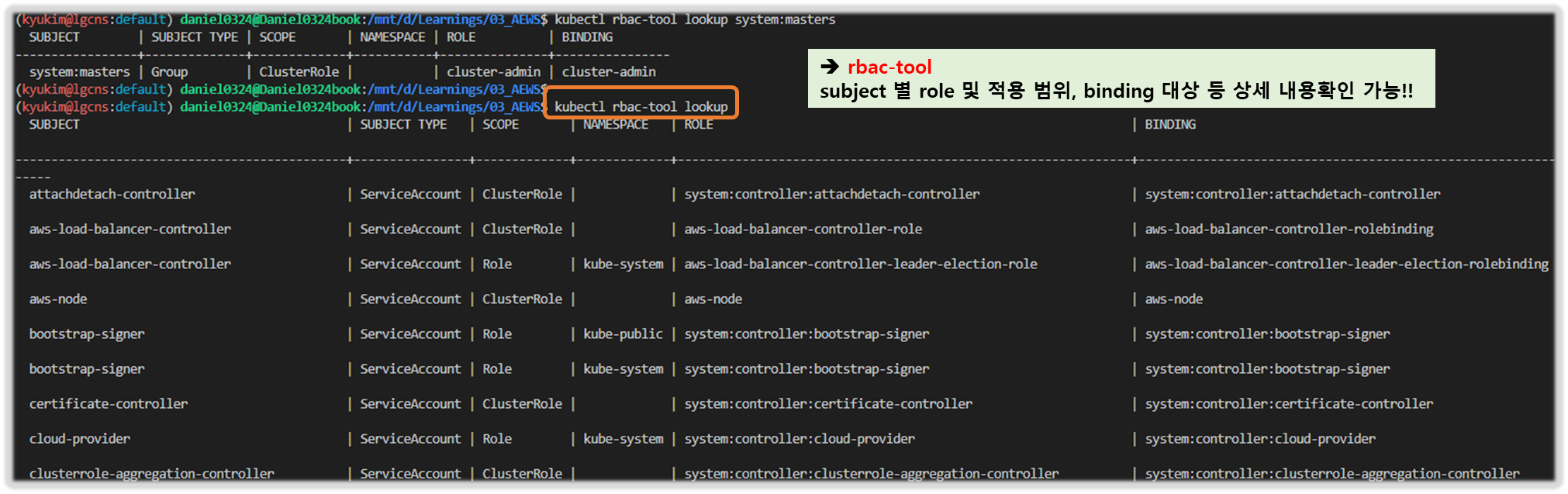The width and height of the screenshot is (1568, 494).
Task: Click the SUBJECT header of the second table
Action: click(54, 124)
